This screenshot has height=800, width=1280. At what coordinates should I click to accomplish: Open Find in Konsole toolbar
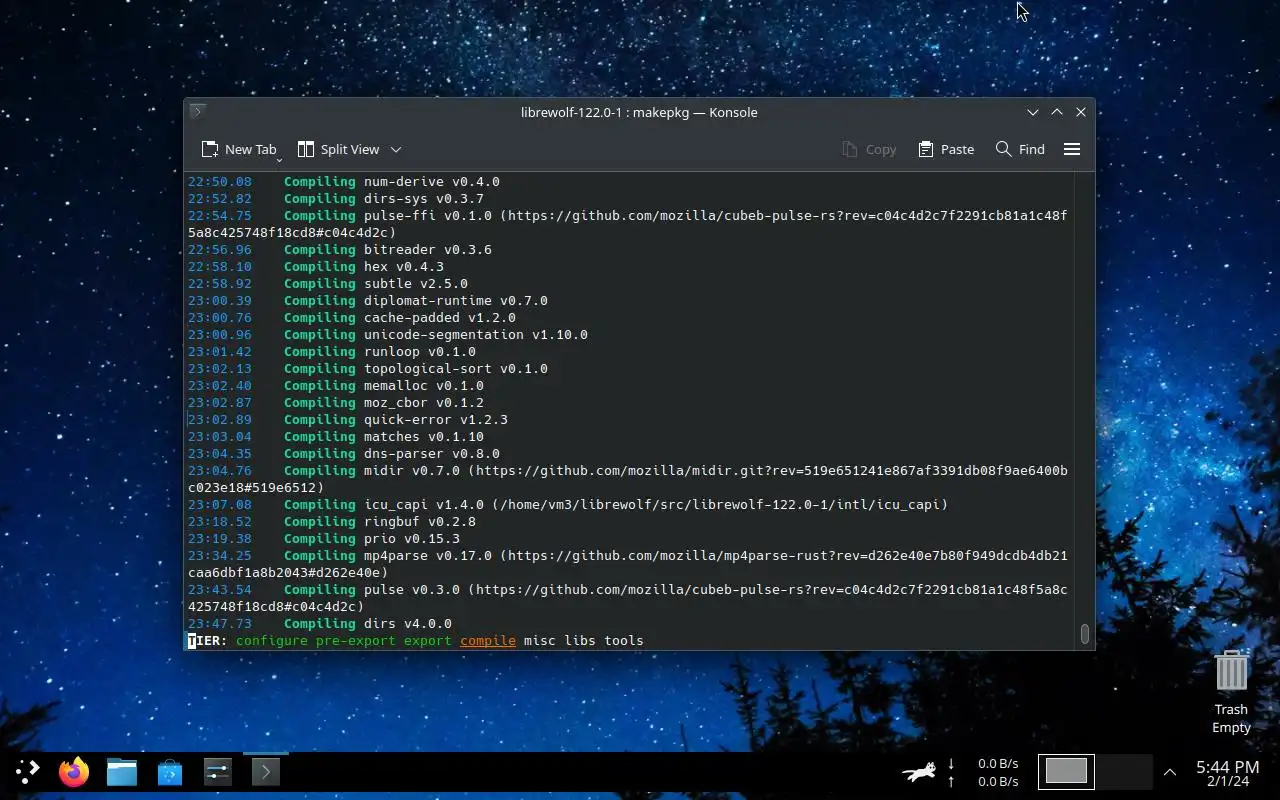(x=1020, y=149)
